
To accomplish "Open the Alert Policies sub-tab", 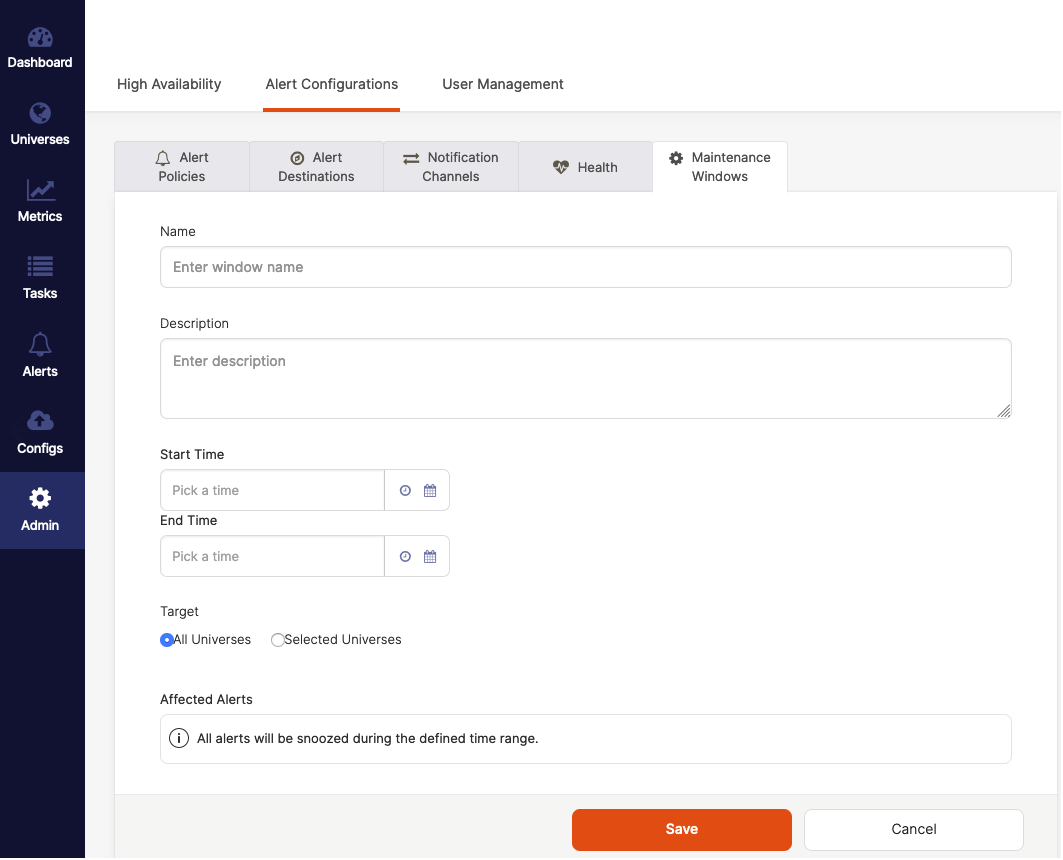I will (182, 167).
